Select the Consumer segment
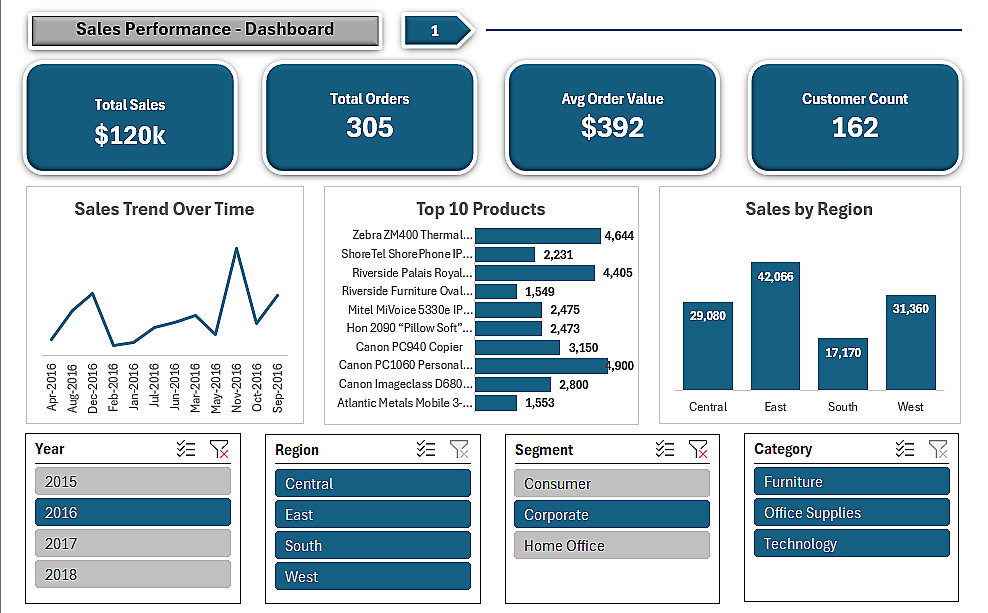988x613 pixels. [x=612, y=483]
